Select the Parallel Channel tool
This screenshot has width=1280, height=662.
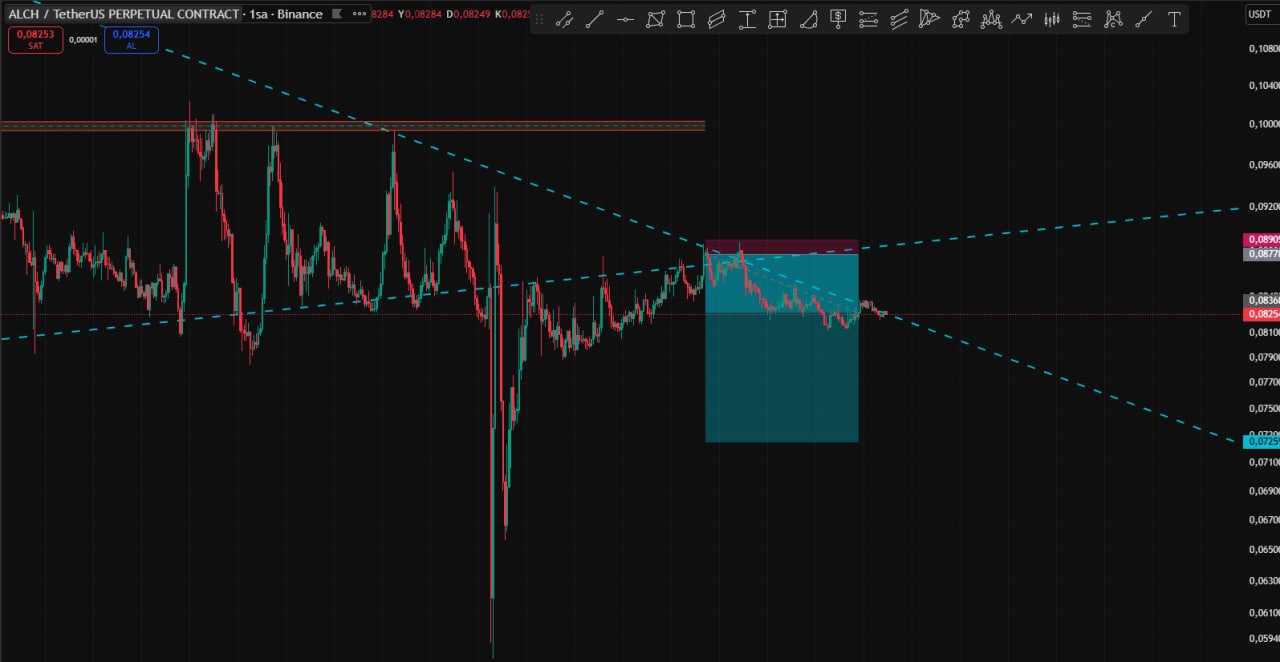point(716,19)
